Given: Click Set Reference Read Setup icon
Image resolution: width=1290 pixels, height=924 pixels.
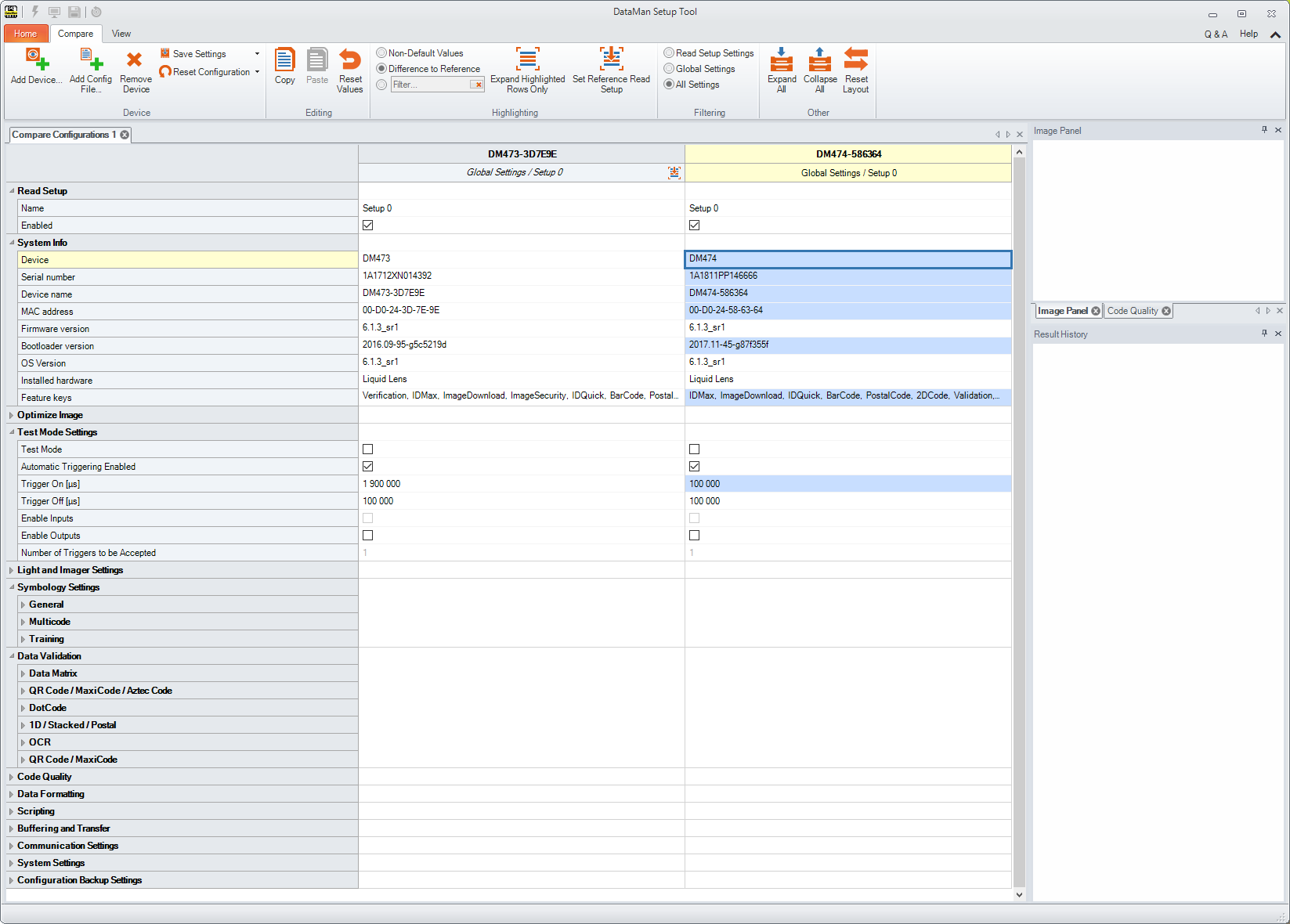Looking at the screenshot, I should [611, 60].
